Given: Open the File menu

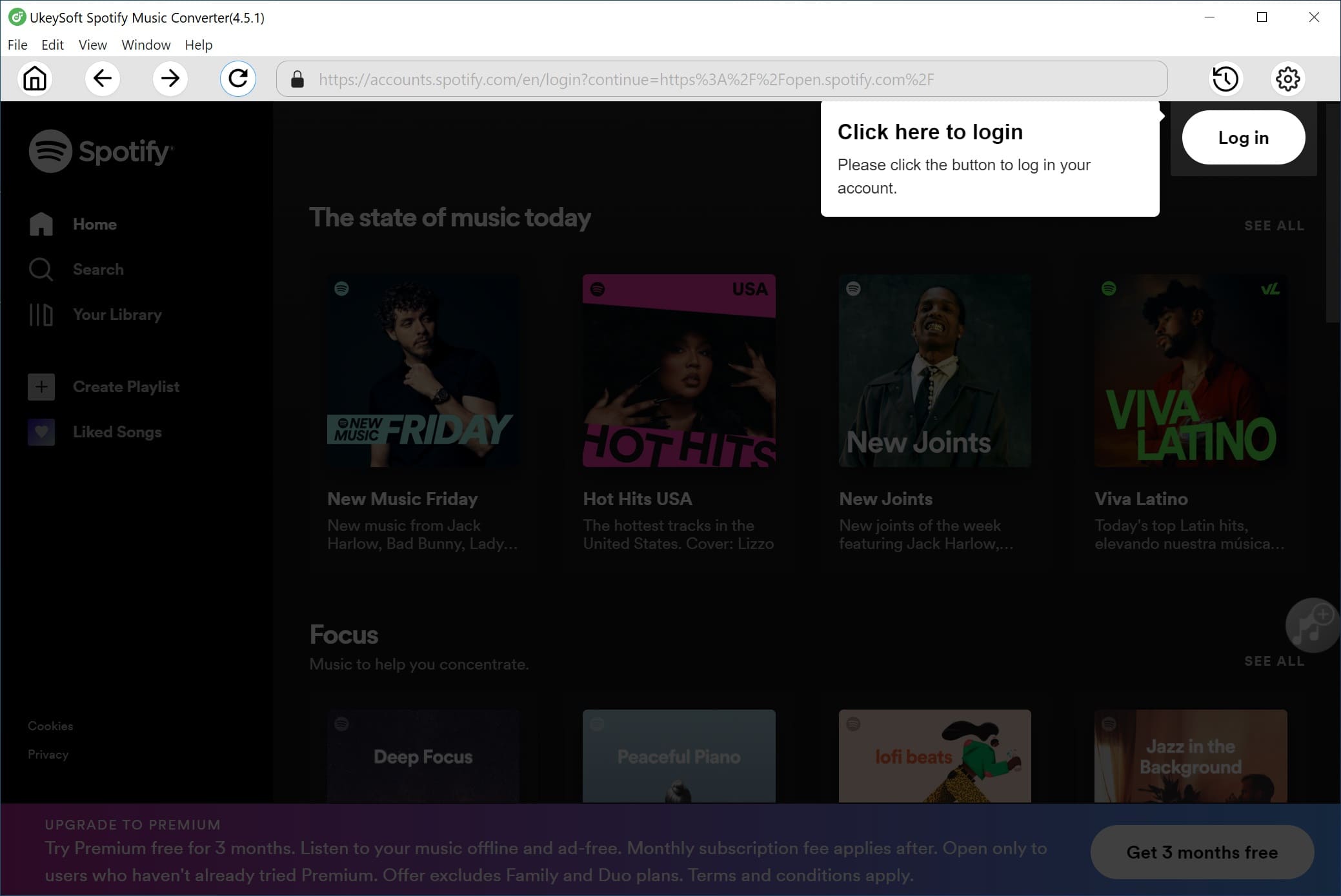Looking at the screenshot, I should pyautogui.click(x=18, y=45).
